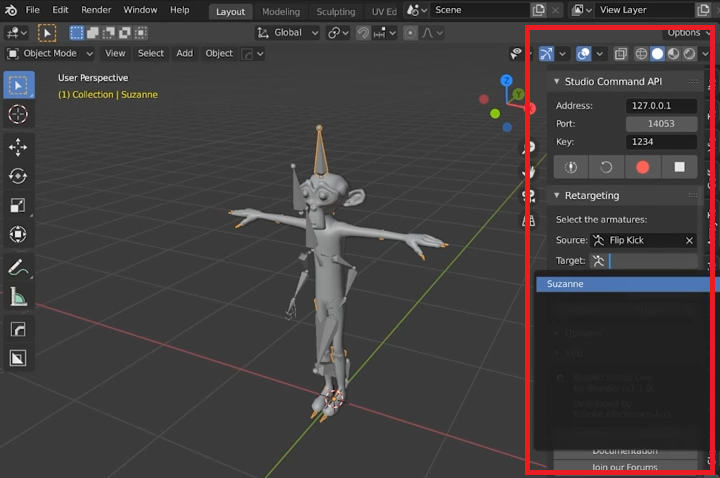The height and width of the screenshot is (478, 720).
Task: Toggle viewport overlays display
Action: pos(584,54)
